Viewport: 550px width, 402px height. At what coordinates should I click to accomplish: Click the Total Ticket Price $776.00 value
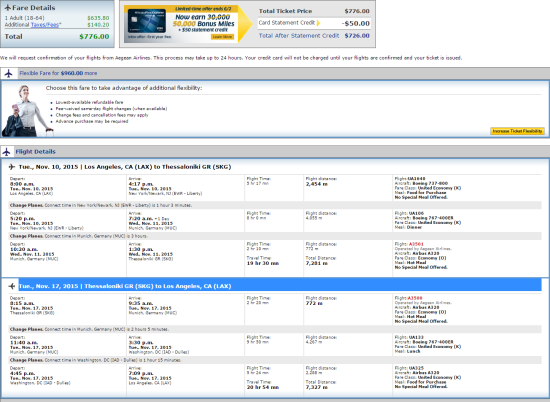(x=357, y=11)
